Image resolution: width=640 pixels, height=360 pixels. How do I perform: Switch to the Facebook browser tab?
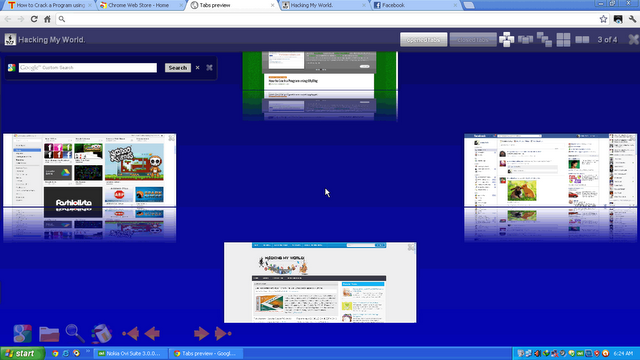pyautogui.click(x=416, y=5)
